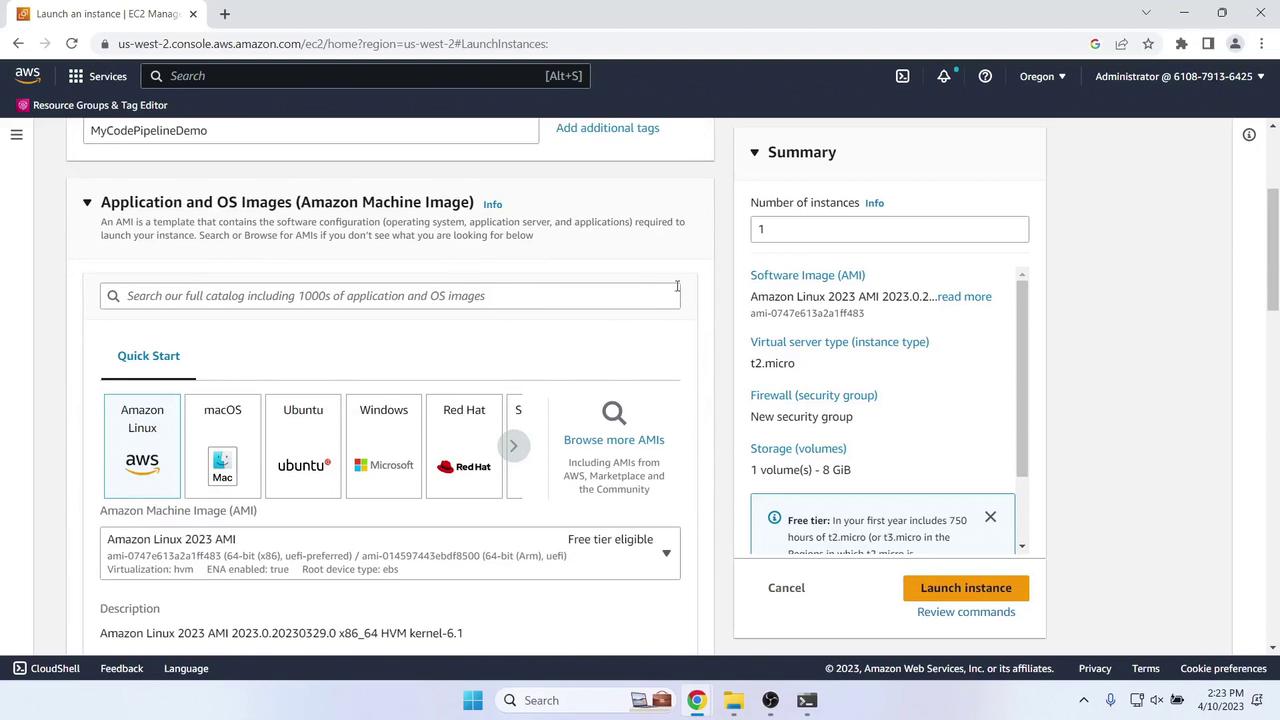Screen dimensions: 1280x720
Task: Open the notifications bell
Action: coord(944,76)
